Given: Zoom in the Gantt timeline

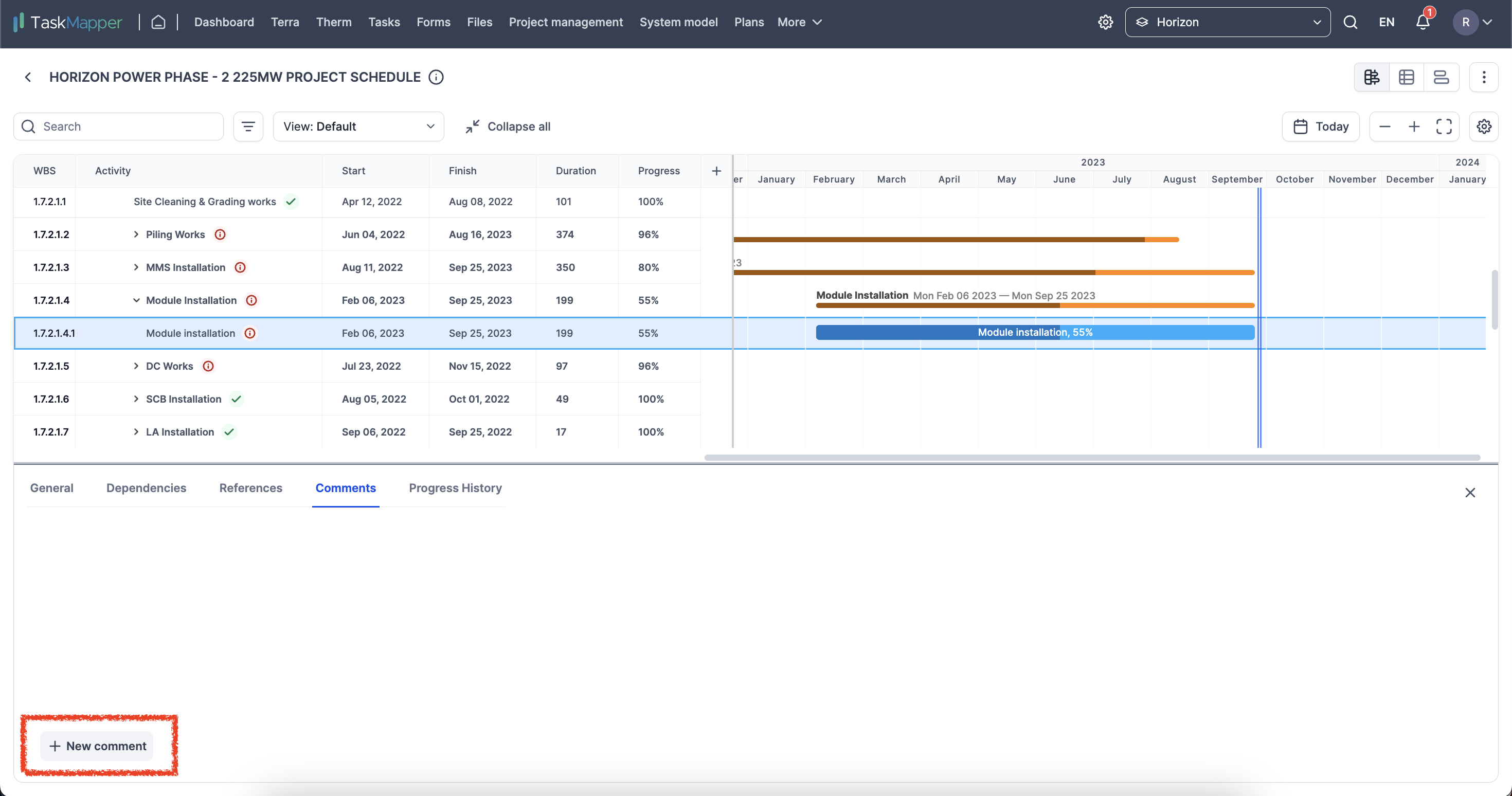Looking at the screenshot, I should point(1414,127).
